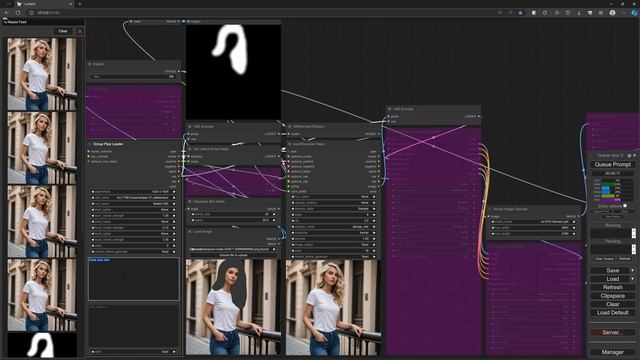Close the ComfyUI menu panel with X

(x=634, y=156)
